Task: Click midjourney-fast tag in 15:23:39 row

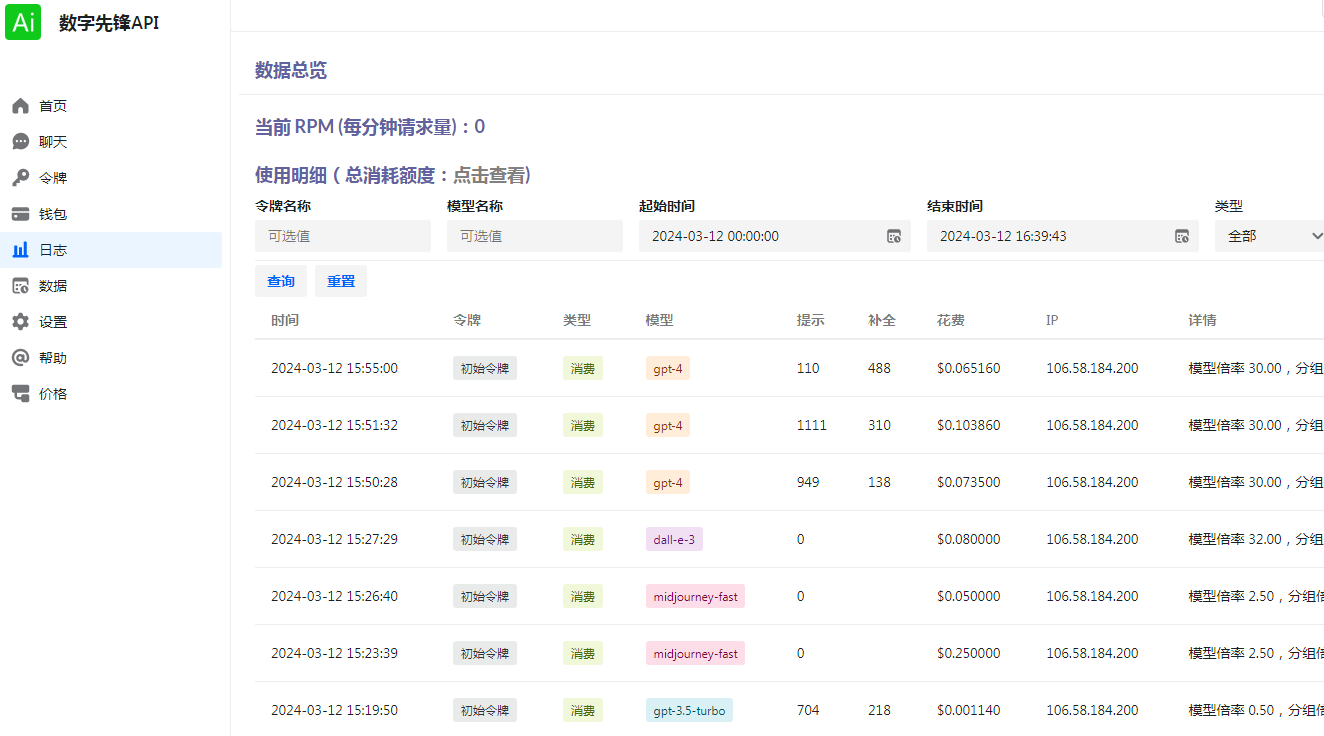Action: 696,653
